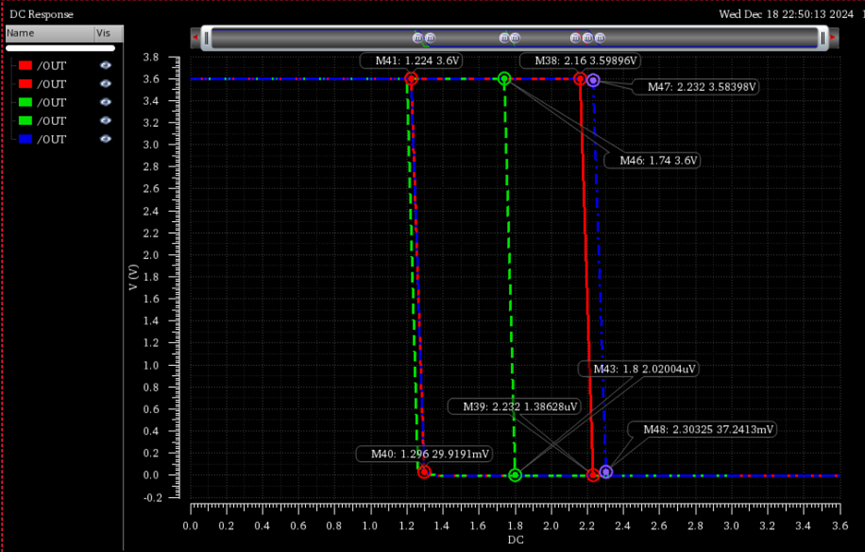The width and height of the screenshot is (865, 552).
Task: Click the green marker circle at 0 V
Action: [x=515, y=475]
